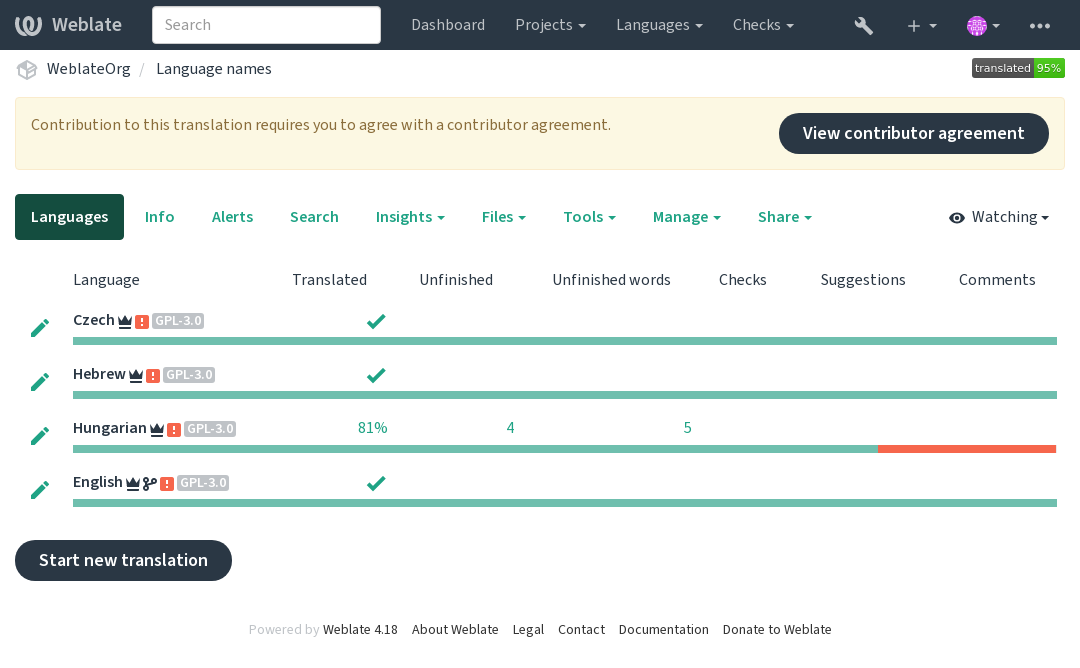The height and width of the screenshot is (668, 1080).
Task: Click the red alert icon beside Hungarian
Action: pyautogui.click(x=174, y=430)
